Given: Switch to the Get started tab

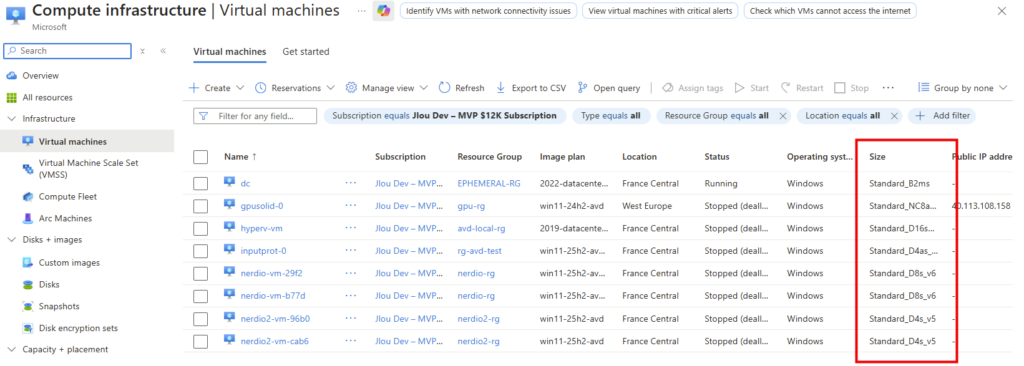Looking at the screenshot, I should coord(306,52).
